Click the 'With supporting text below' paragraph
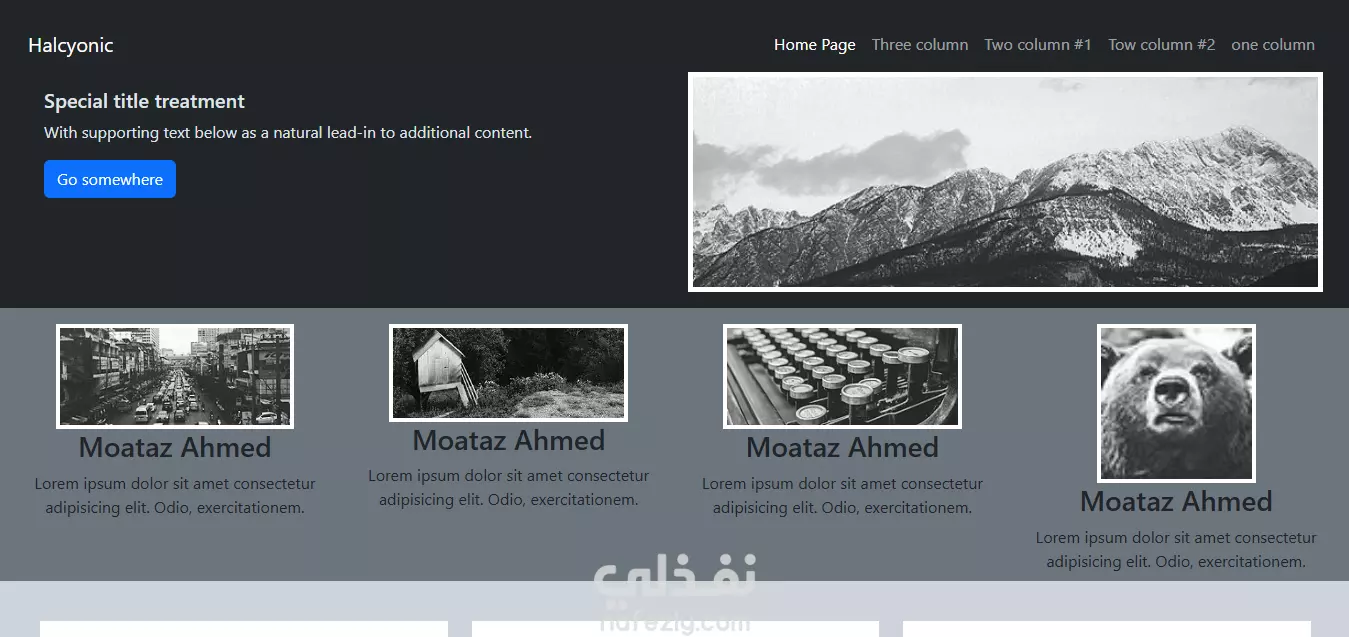This screenshot has width=1349, height=637. (x=288, y=132)
